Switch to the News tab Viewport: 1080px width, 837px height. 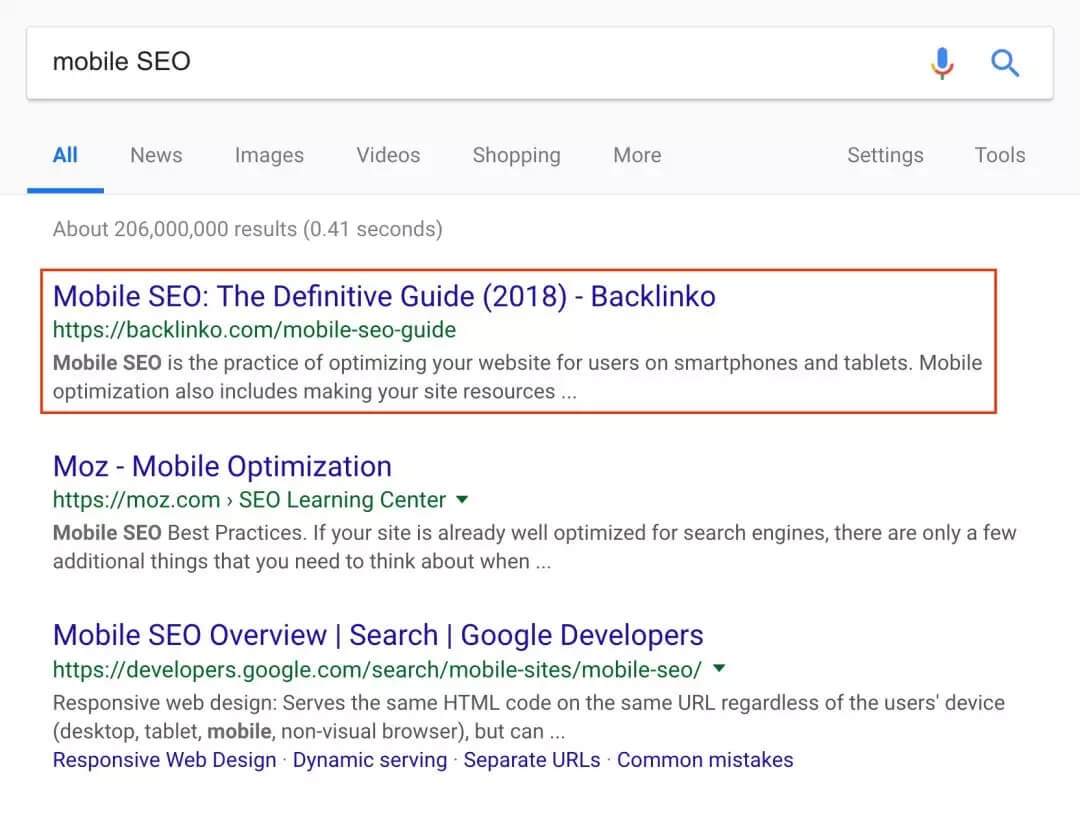(x=156, y=155)
